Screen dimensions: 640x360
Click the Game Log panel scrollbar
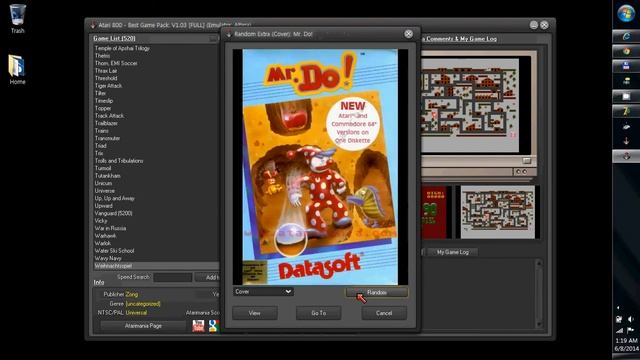pos(539,293)
